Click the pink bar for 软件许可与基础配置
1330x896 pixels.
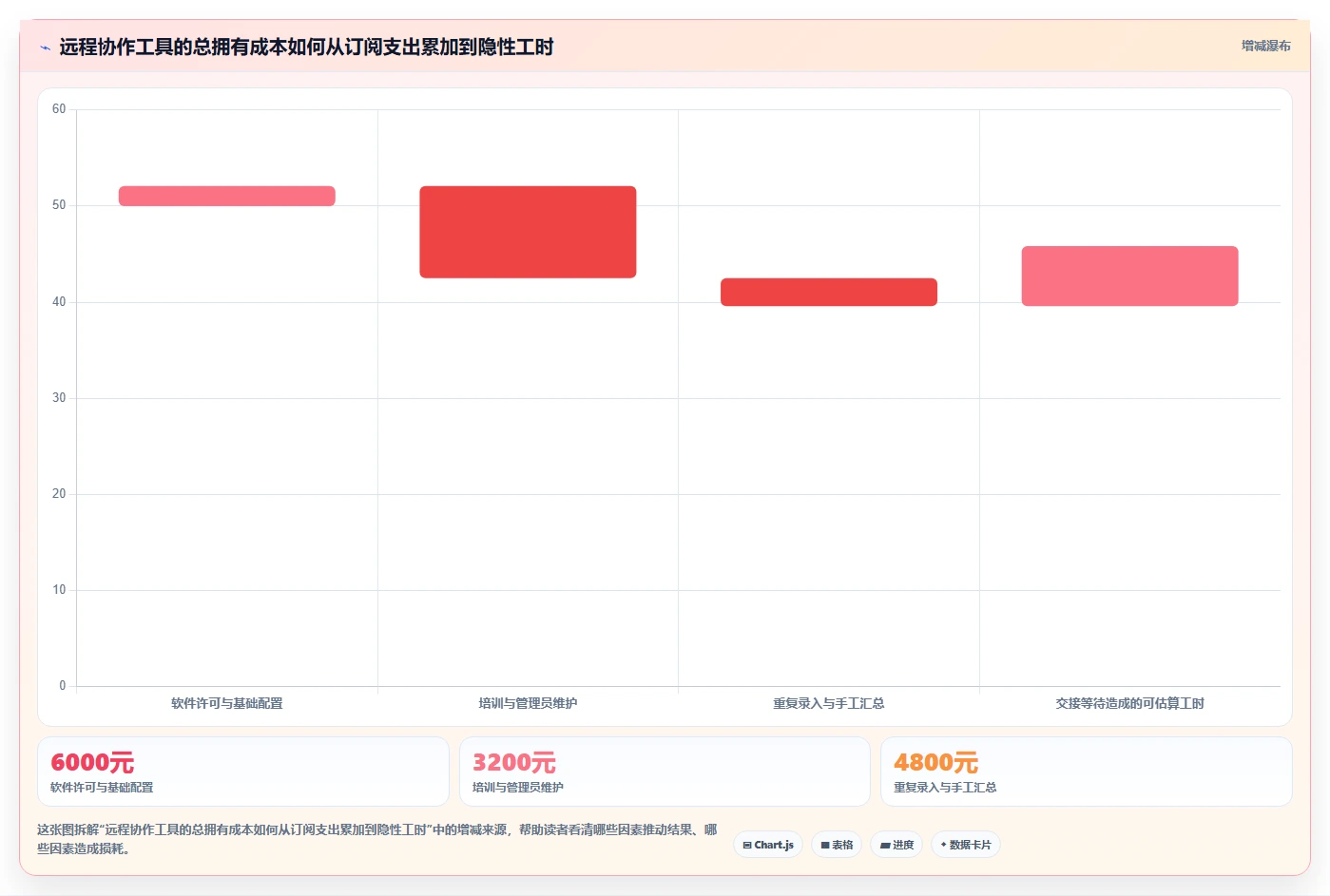227,196
